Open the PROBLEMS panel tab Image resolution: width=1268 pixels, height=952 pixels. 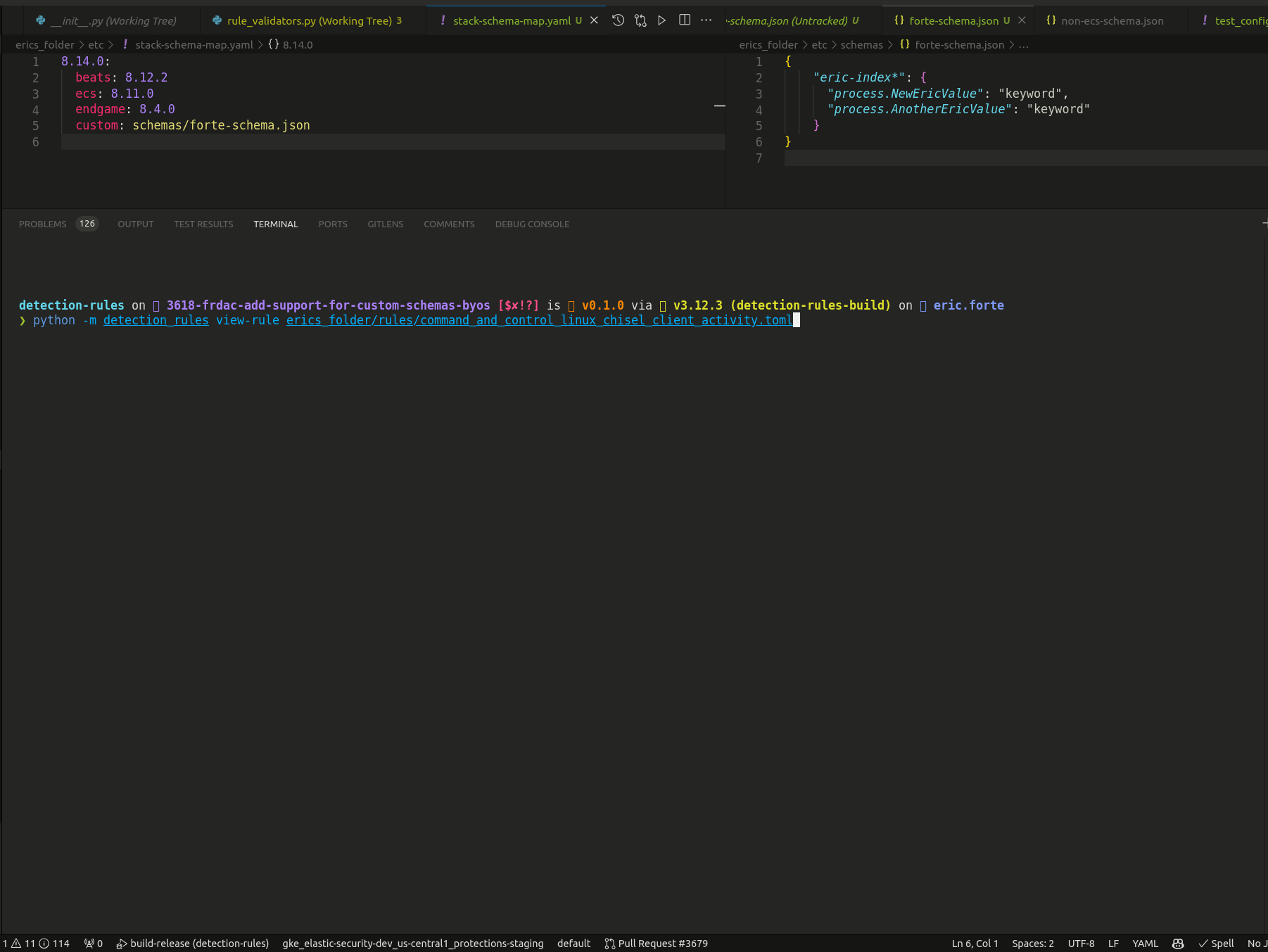pos(42,224)
